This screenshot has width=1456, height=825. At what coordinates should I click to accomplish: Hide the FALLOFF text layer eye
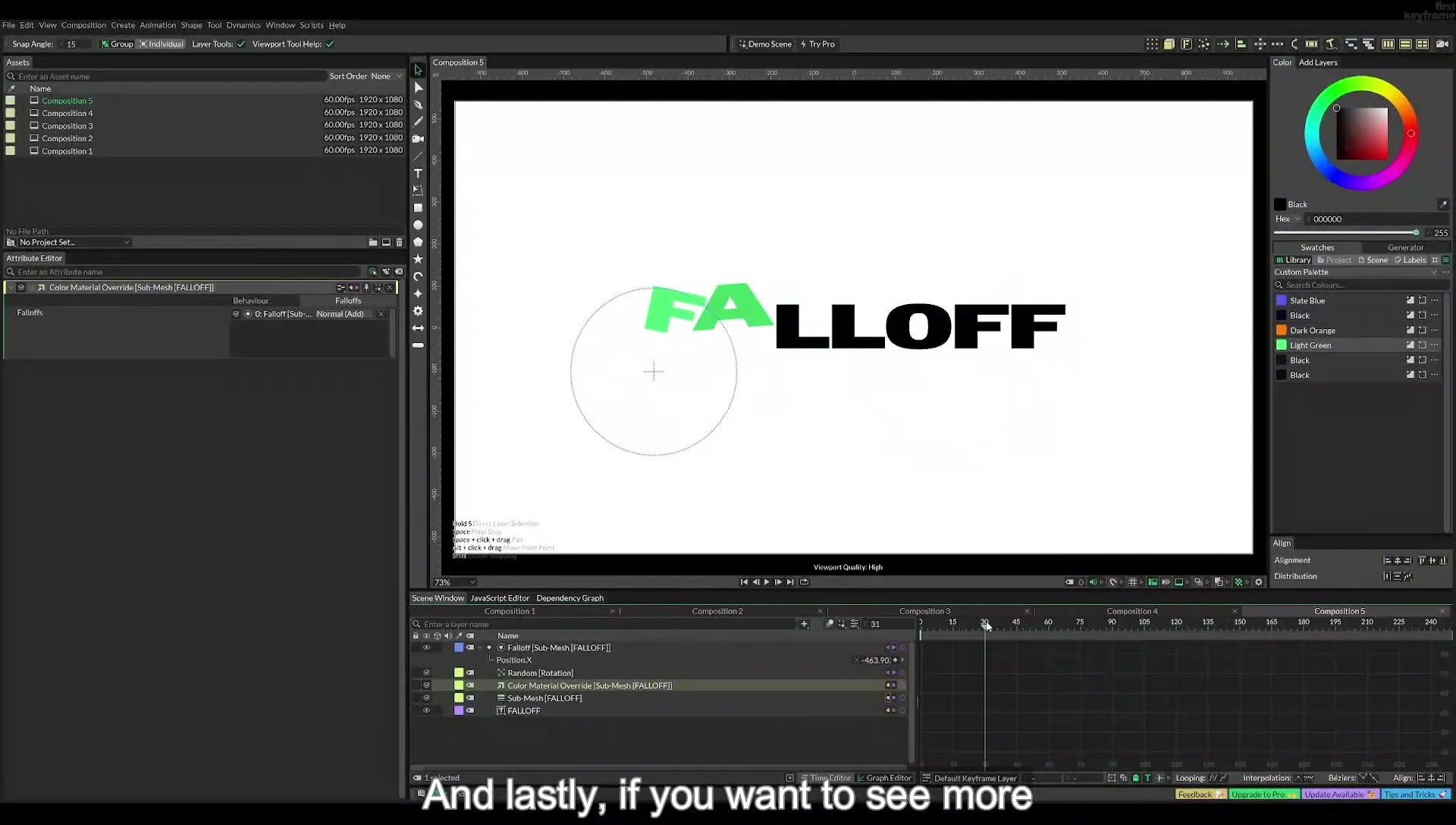(x=426, y=711)
